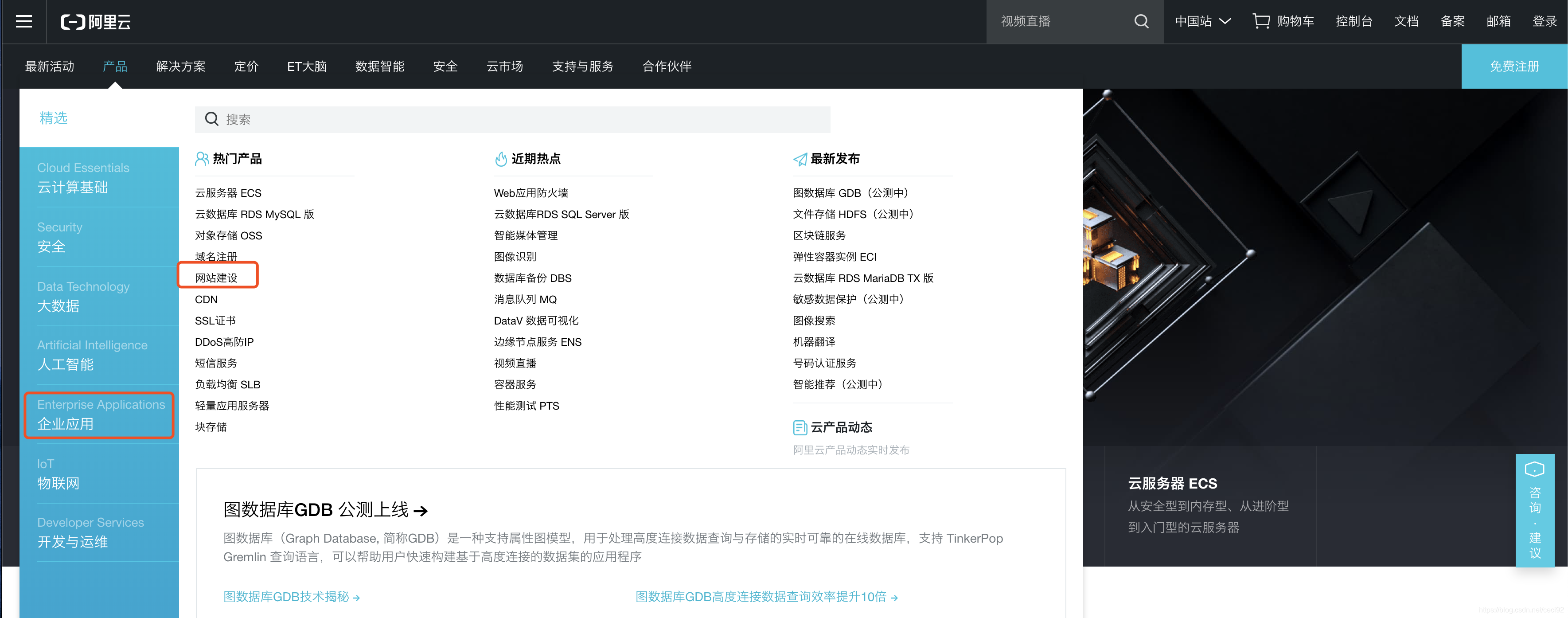
Task: Open the 备案 link
Action: click(x=1452, y=21)
